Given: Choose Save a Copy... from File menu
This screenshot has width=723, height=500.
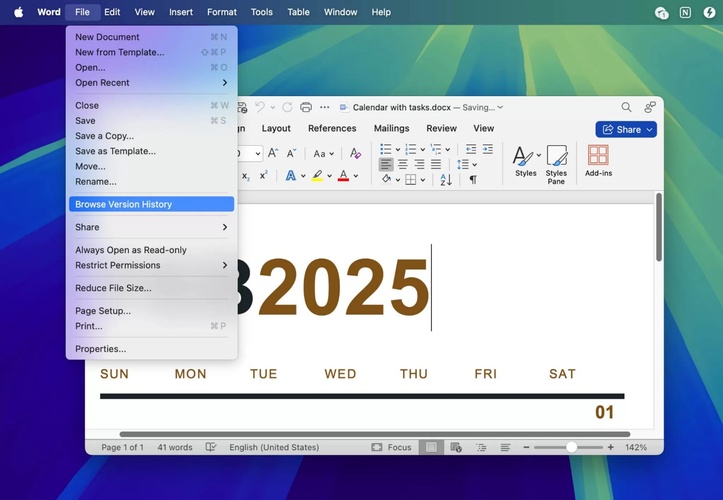Looking at the screenshot, I should [151, 136].
